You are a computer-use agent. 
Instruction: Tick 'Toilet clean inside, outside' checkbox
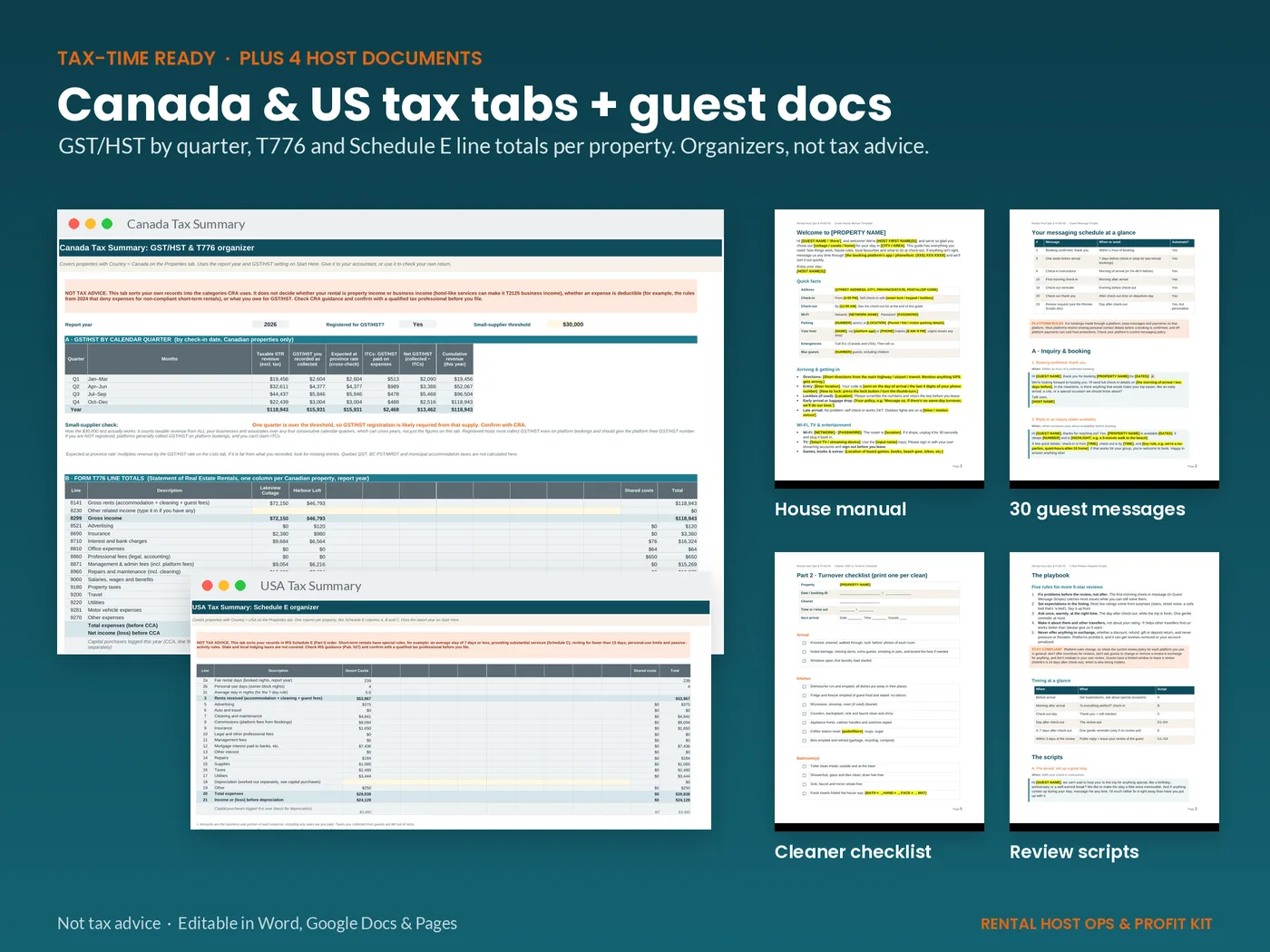[805, 766]
